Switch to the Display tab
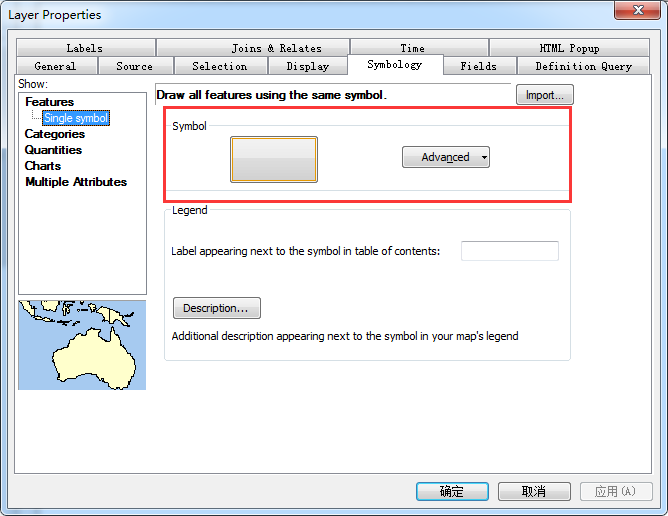Viewport: 668px width, 516px height. 308,66
